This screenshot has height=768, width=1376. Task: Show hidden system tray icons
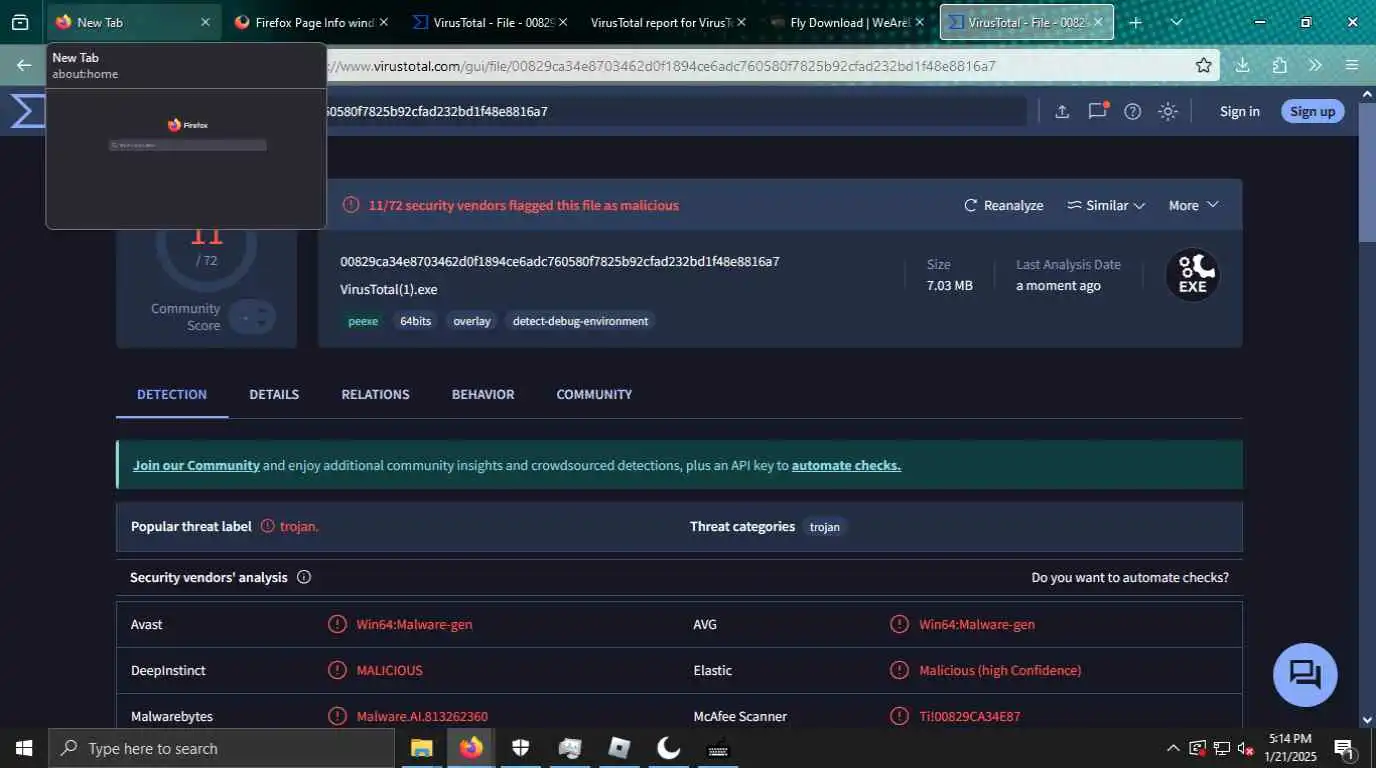pyautogui.click(x=1173, y=748)
